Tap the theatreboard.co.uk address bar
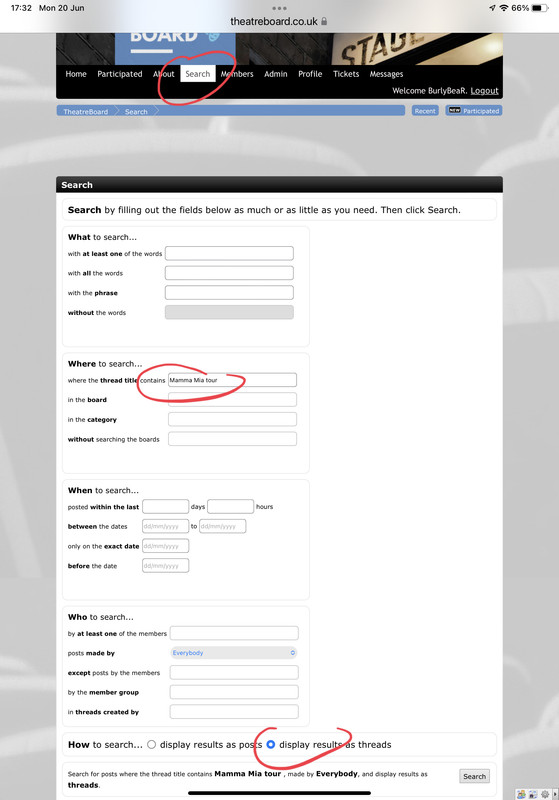This screenshot has height=800, width=559. click(279, 21)
